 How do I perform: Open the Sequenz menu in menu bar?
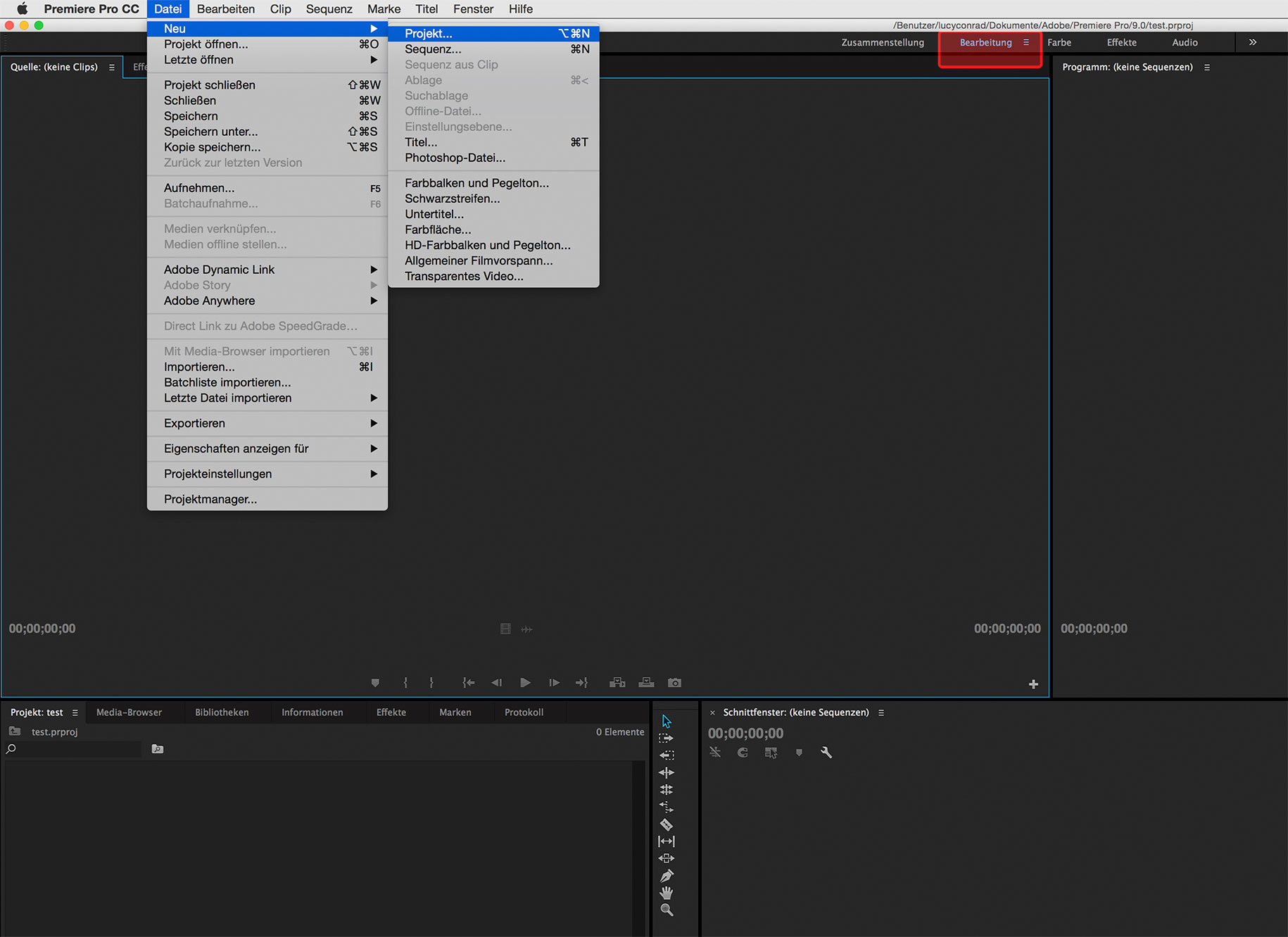coord(329,9)
